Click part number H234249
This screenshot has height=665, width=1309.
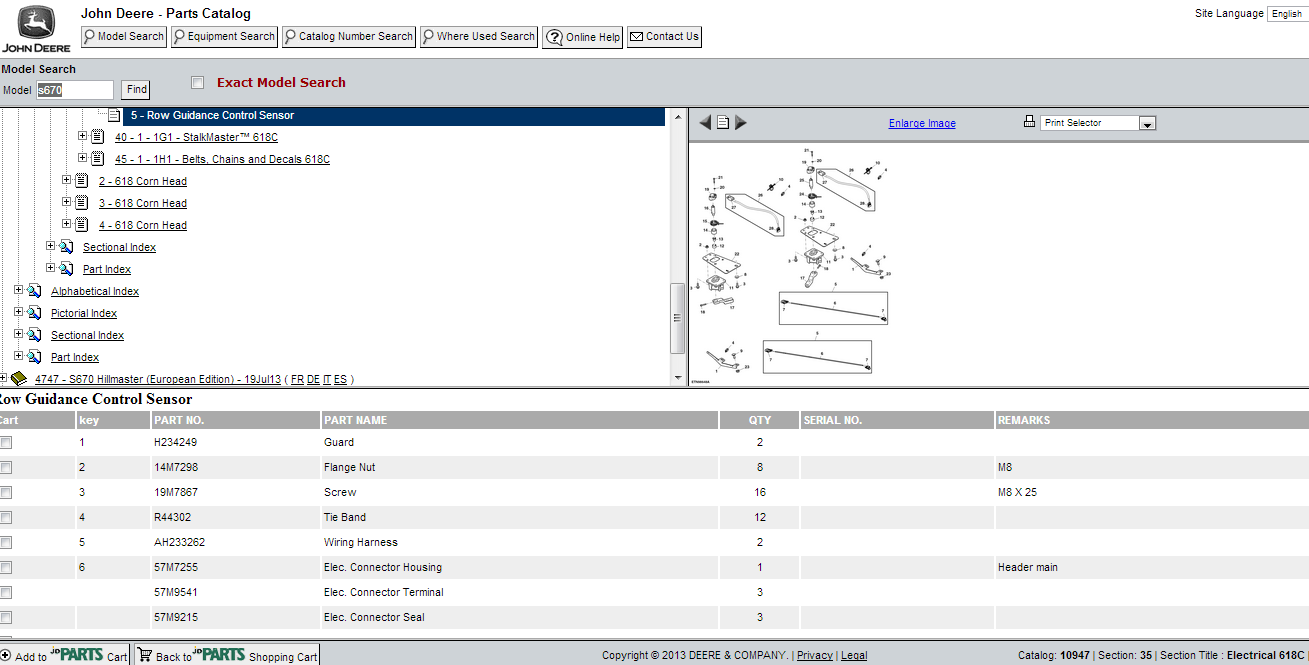click(175, 442)
